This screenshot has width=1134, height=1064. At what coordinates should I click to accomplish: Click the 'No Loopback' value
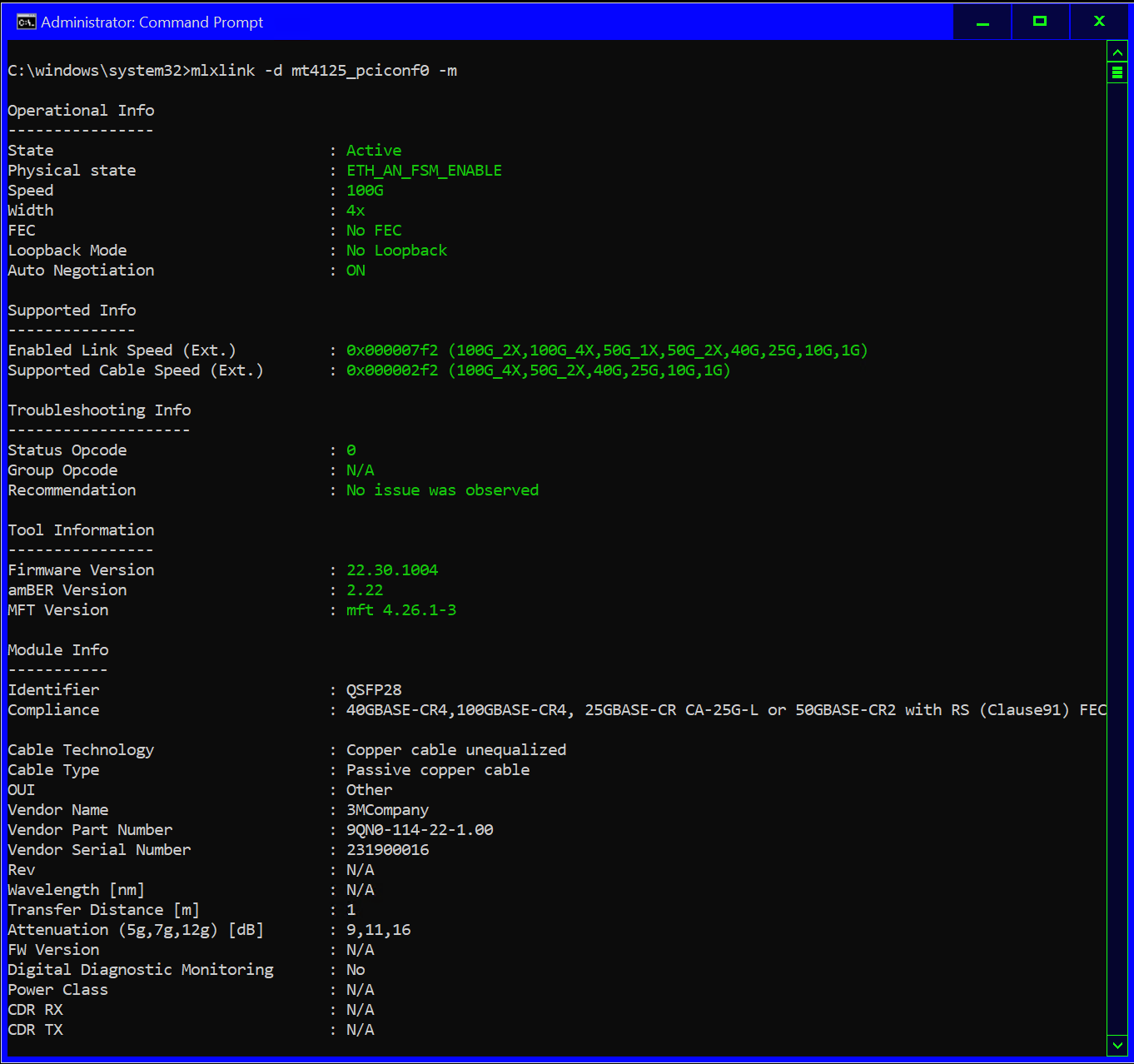(396, 251)
